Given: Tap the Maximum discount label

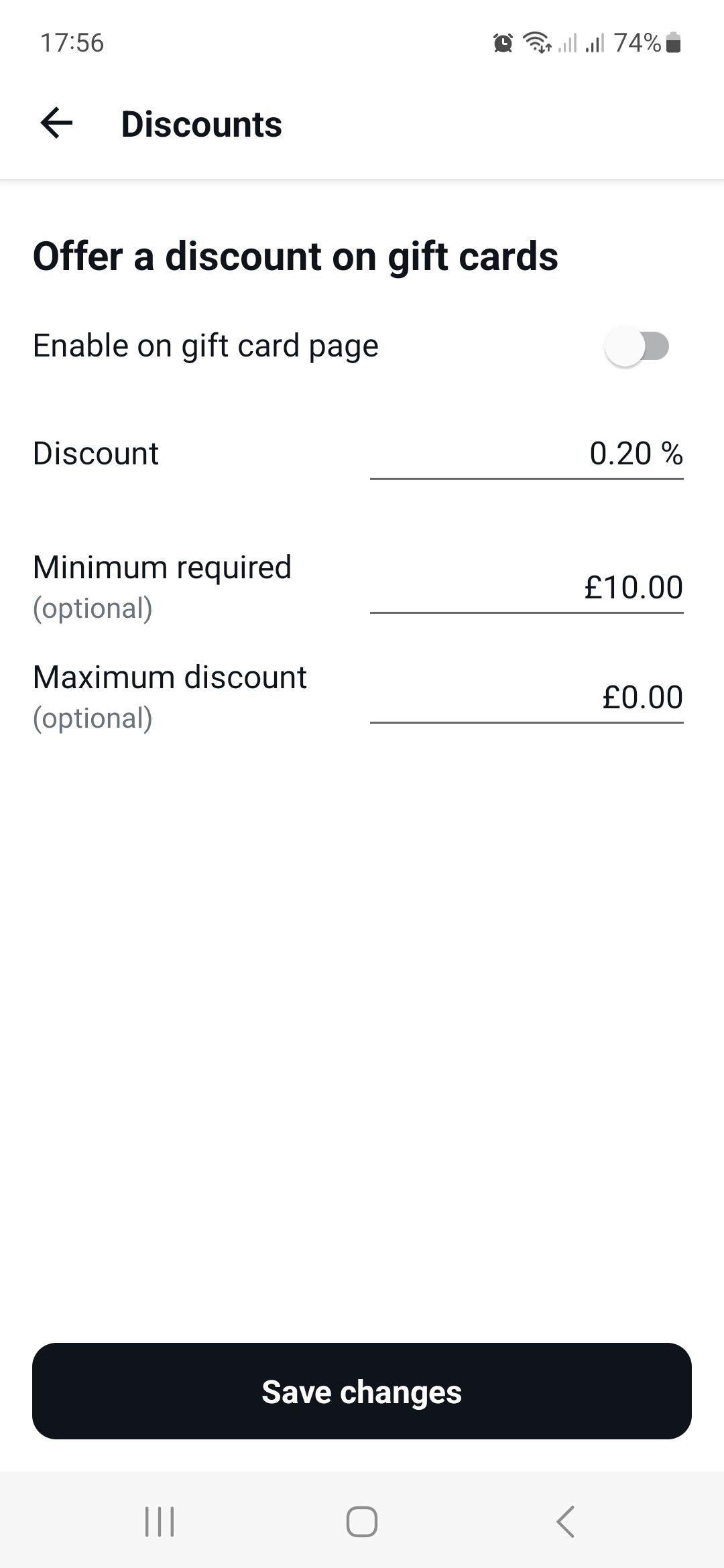Looking at the screenshot, I should tap(170, 677).
